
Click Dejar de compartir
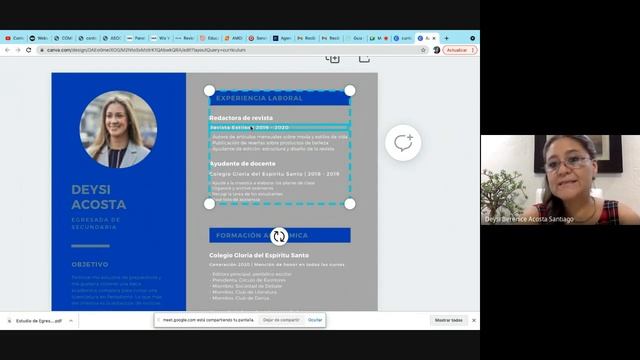click(281, 320)
